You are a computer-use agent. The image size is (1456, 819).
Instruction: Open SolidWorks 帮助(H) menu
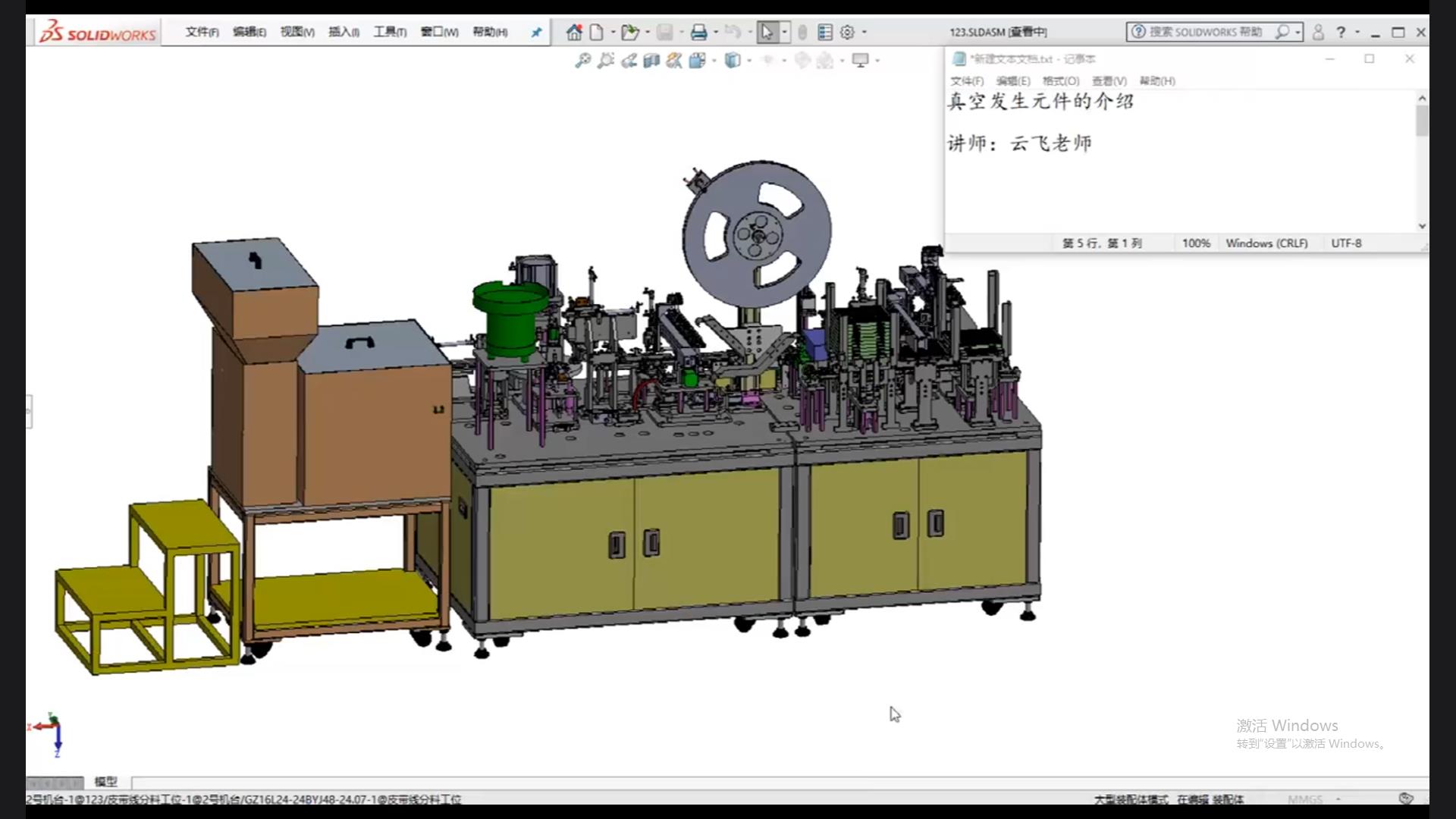click(x=490, y=32)
